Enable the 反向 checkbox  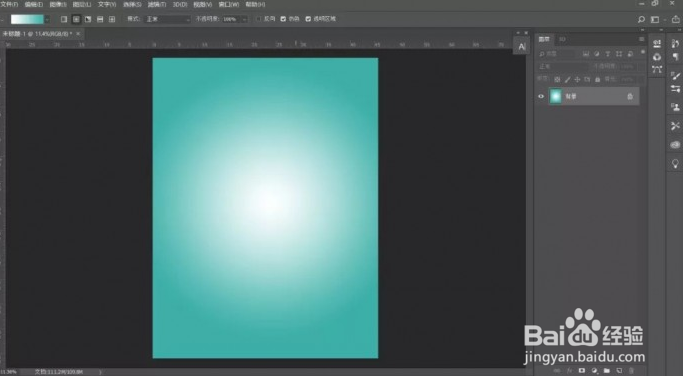[259, 19]
